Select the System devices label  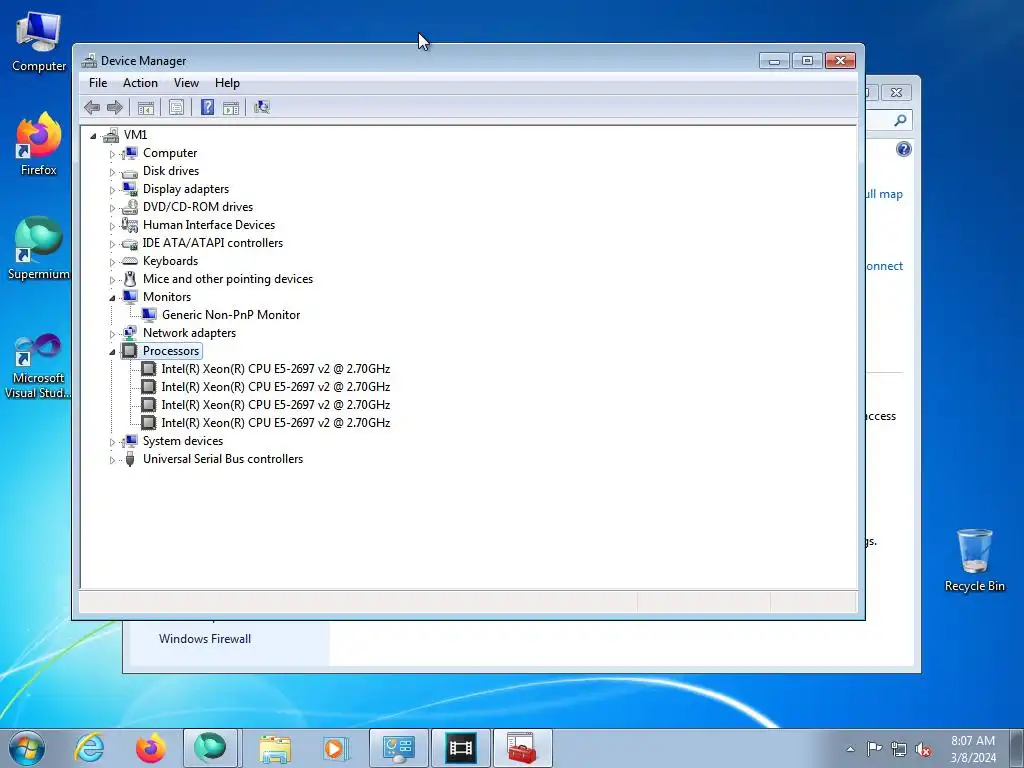pyautogui.click(x=183, y=441)
